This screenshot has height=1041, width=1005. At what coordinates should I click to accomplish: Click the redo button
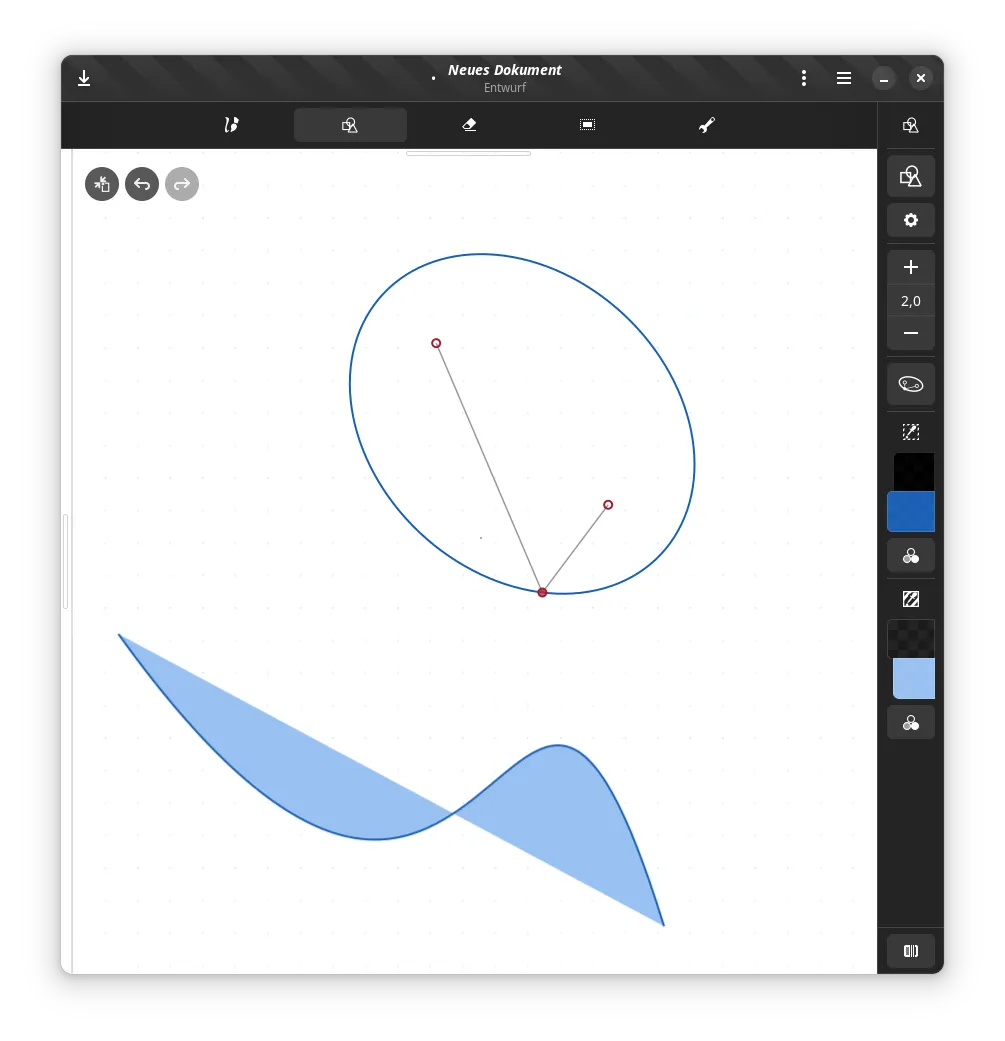[x=182, y=184]
